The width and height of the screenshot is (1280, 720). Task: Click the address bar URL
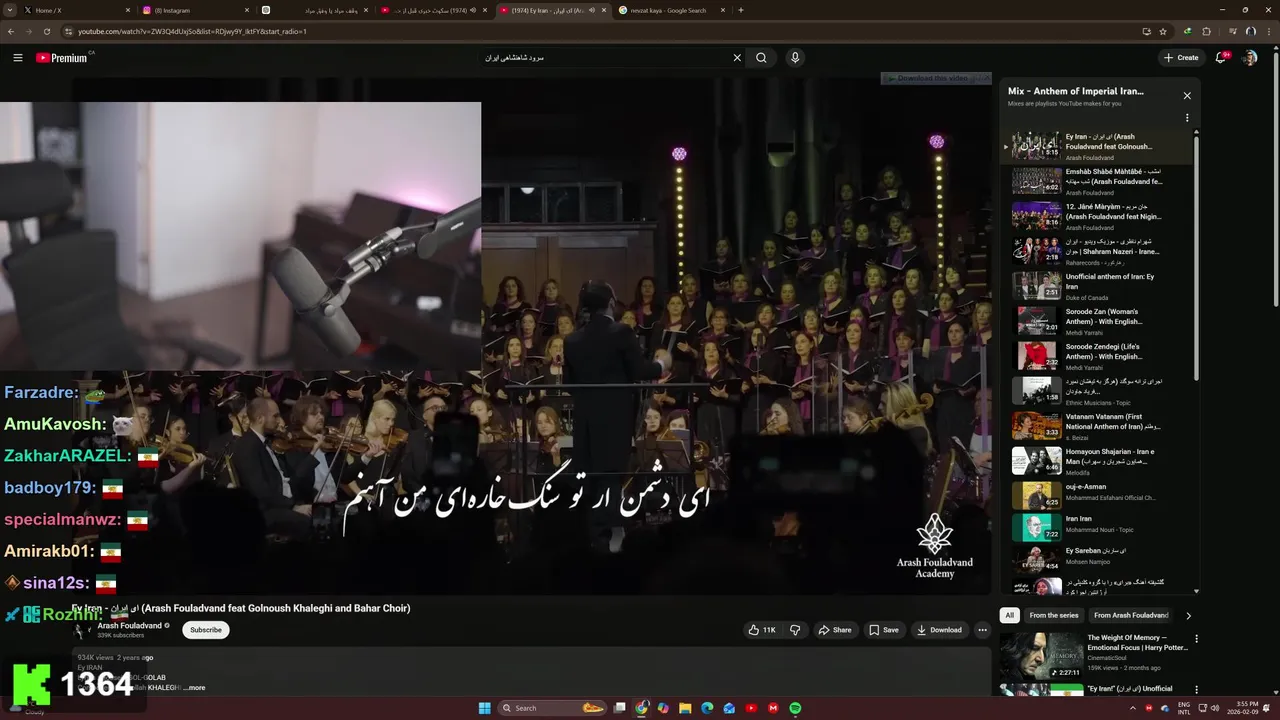pos(193,31)
